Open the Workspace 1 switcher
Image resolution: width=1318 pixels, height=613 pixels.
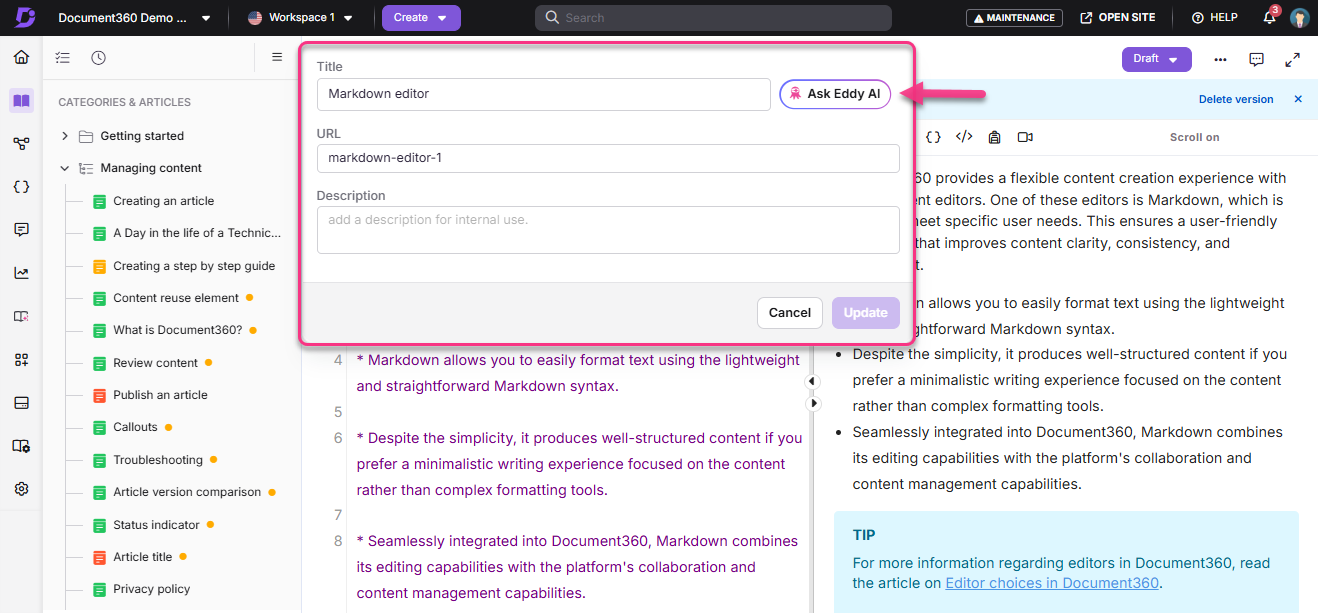pos(300,17)
